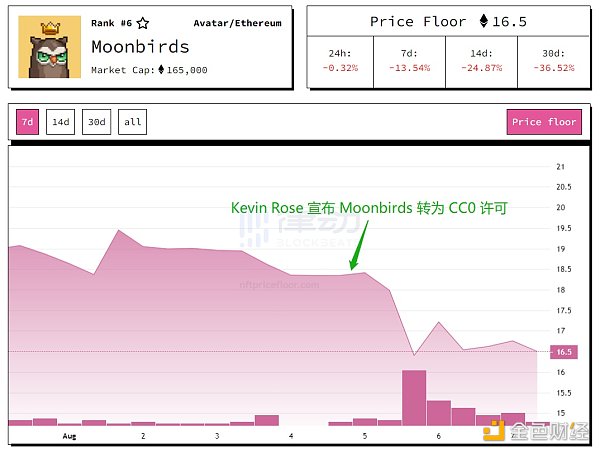Click the gold crown above the owl
Image resolution: width=600 pixels, height=452 pixels.
50,29
